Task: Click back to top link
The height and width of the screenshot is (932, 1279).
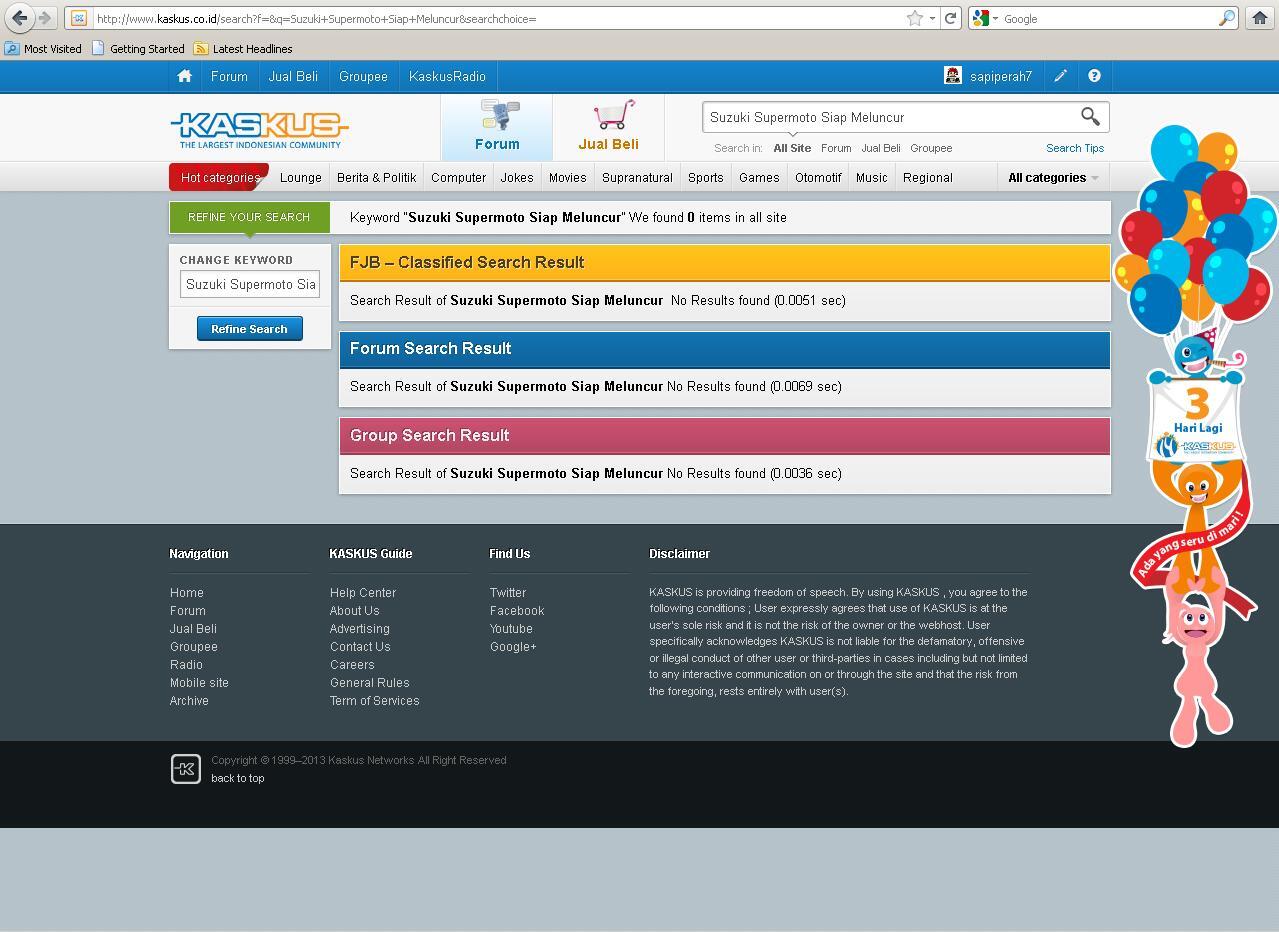Action: pos(238,778)
